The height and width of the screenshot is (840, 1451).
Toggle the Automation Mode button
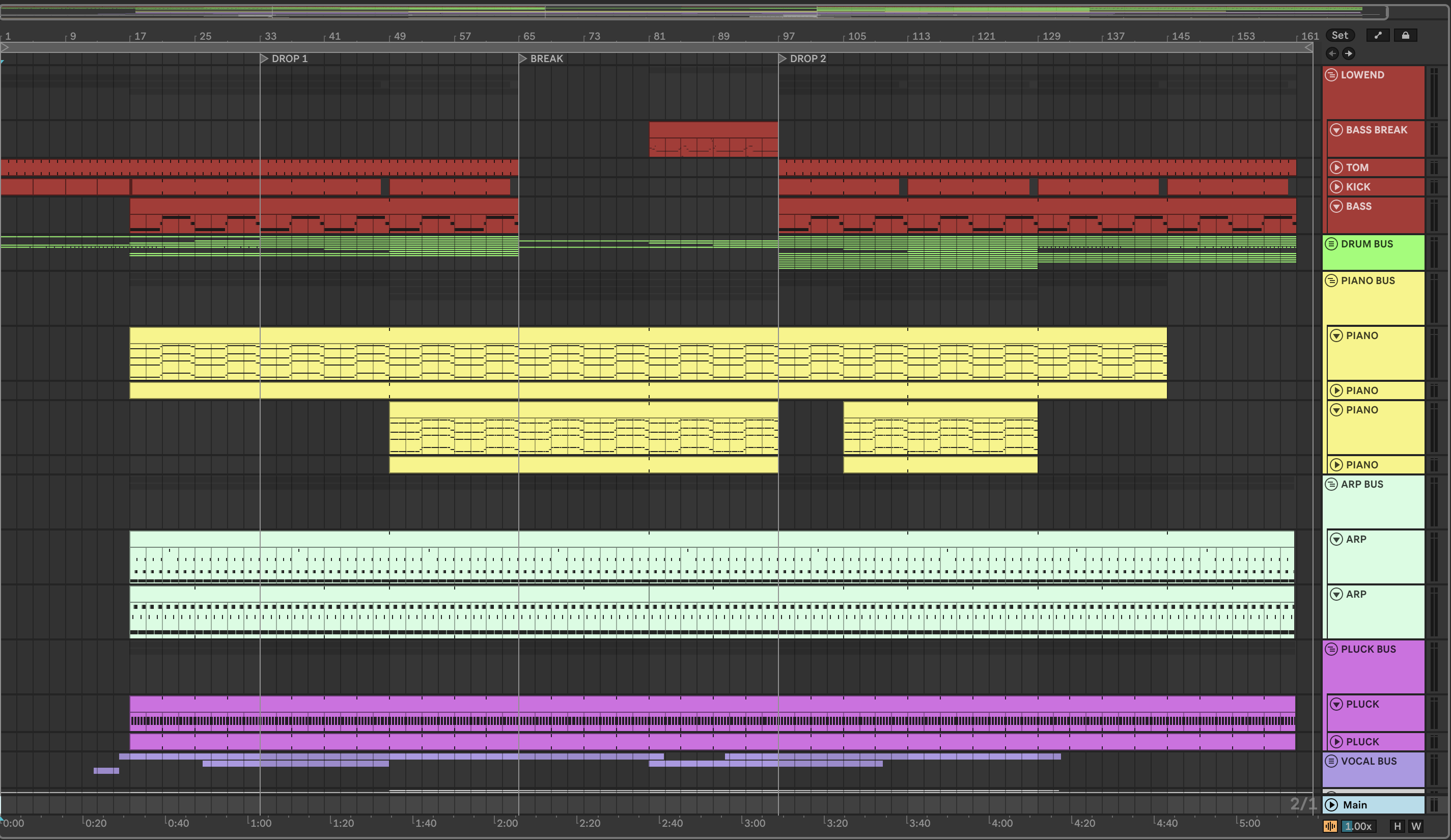click(x=1378, y=36)
